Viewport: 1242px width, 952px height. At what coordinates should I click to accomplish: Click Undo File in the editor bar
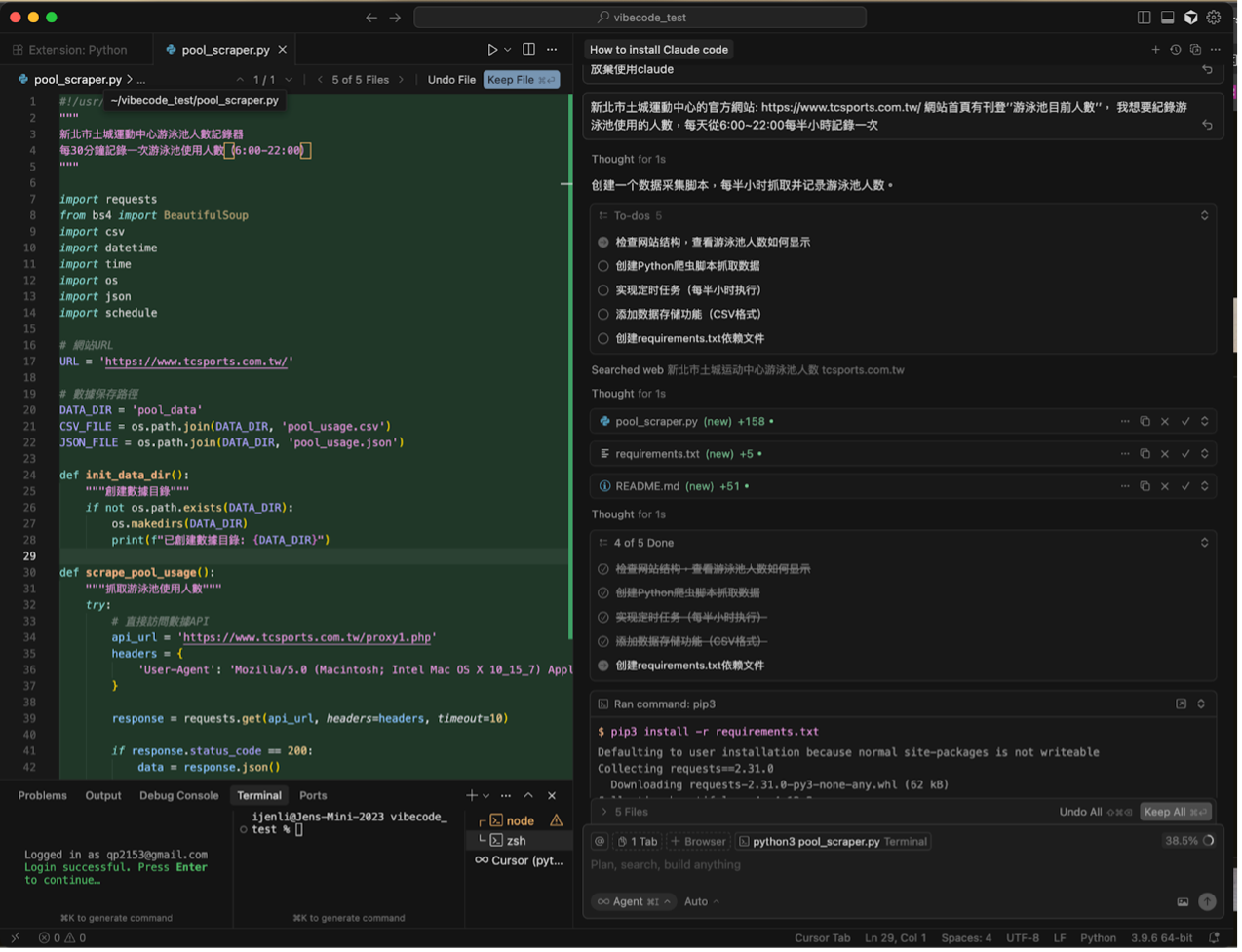[451, 80]
